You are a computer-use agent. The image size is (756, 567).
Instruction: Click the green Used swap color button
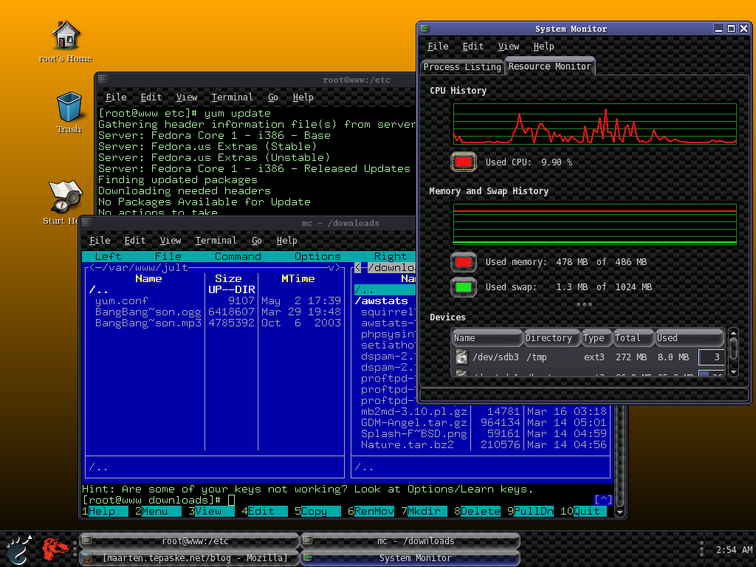pyautogui.click(x=464, y=287)
